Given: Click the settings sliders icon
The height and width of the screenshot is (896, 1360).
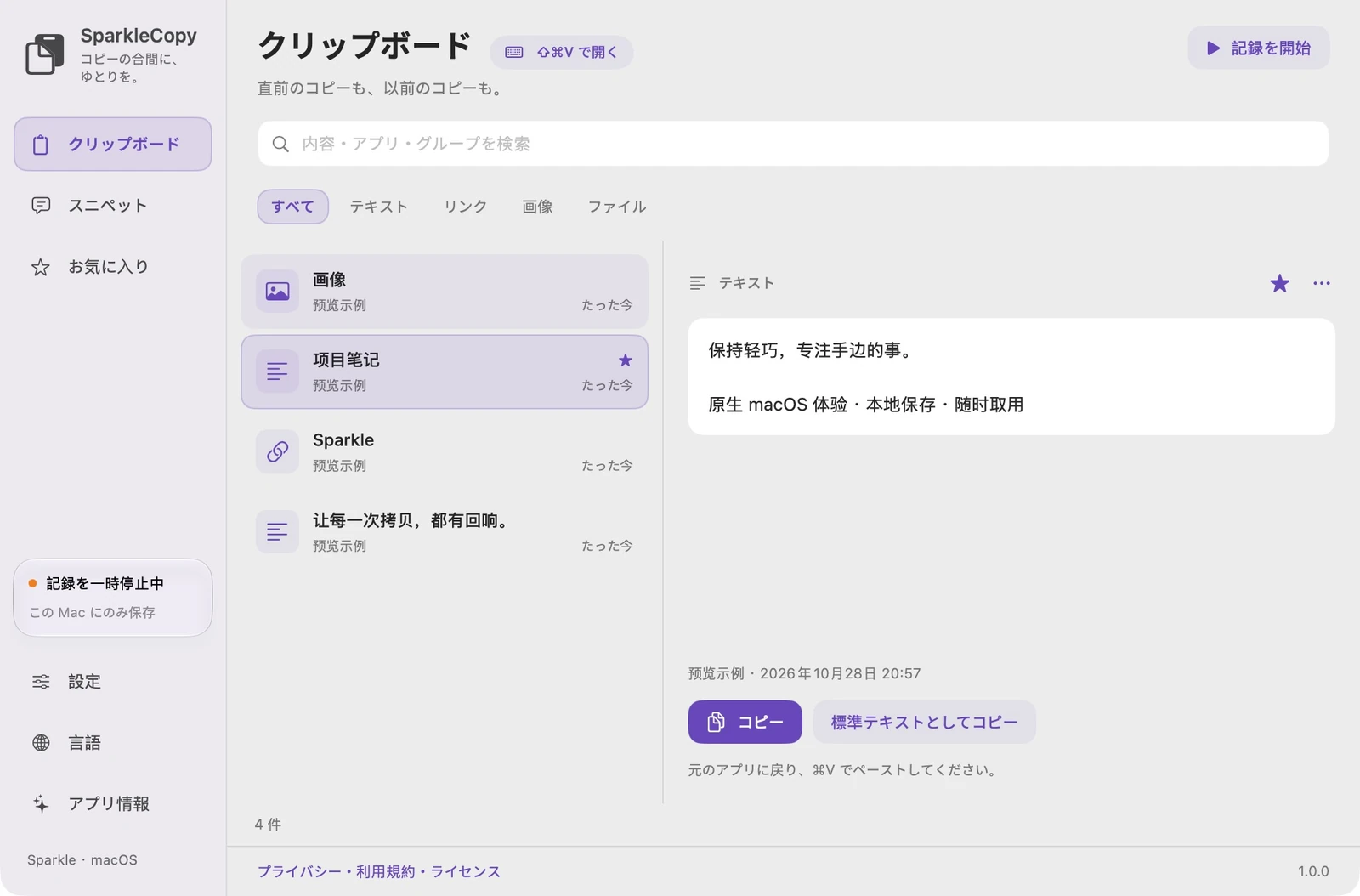Looking at the screenshot, I should (41, 682).
